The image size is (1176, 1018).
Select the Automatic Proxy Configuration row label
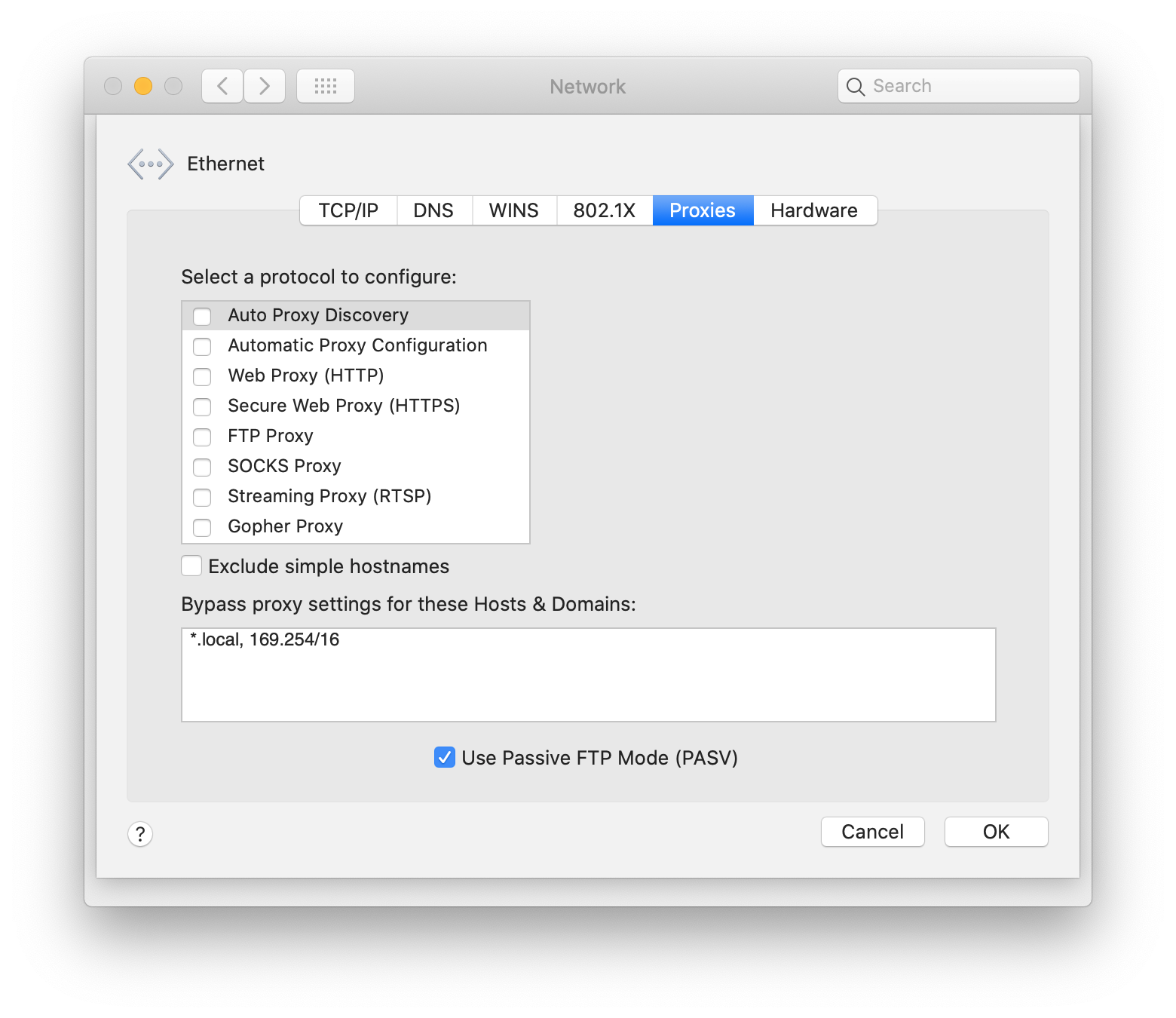coord(357,345)
